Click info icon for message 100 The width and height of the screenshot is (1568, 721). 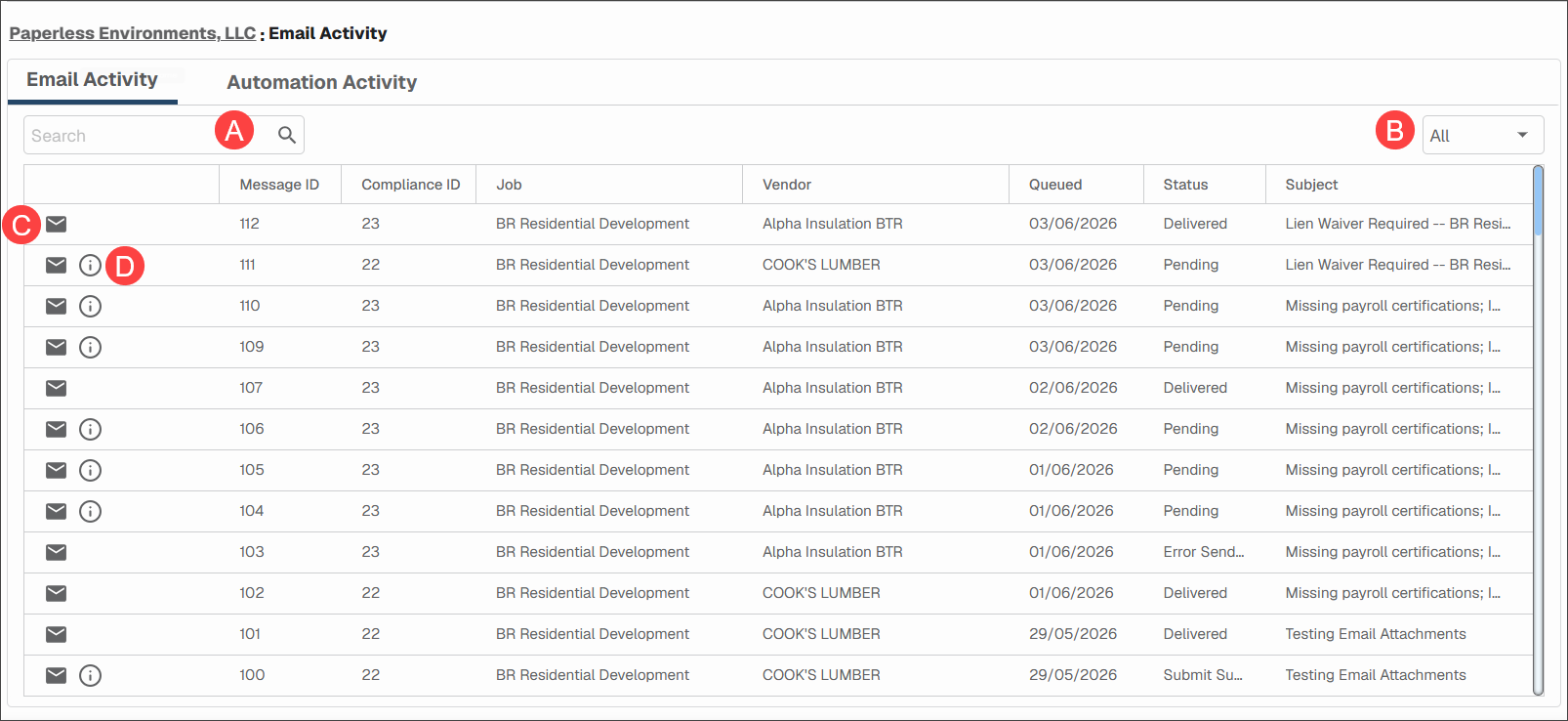point(90,675)
